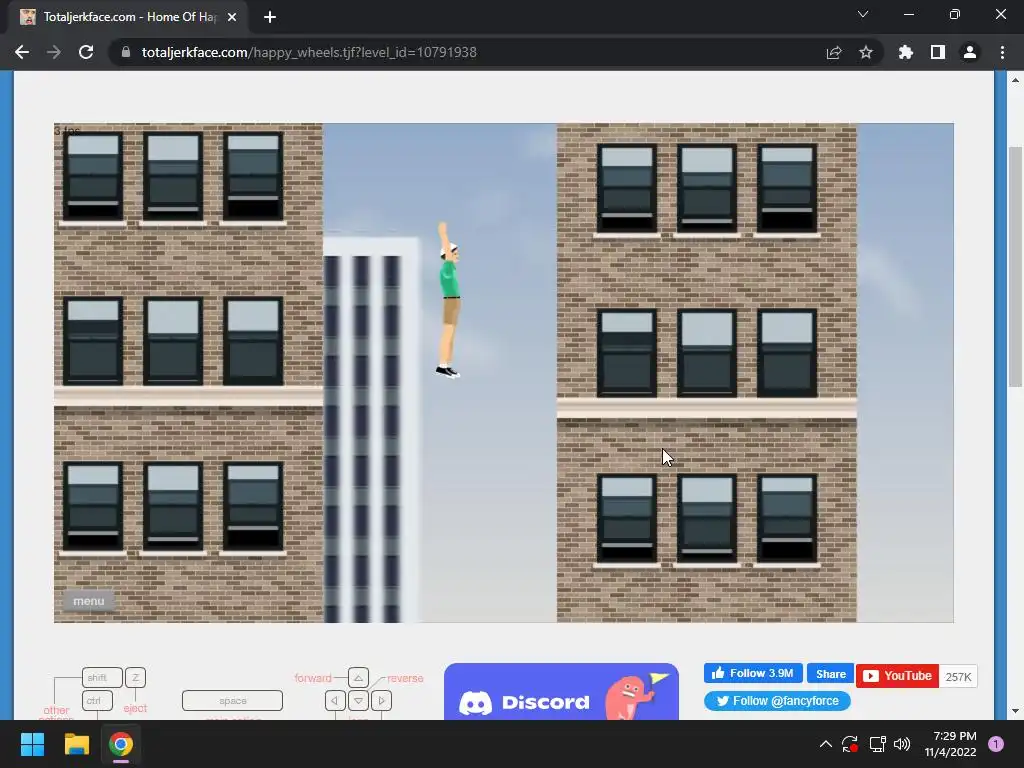
Task: Open the taskbar clock showing 7:29 PM
Action: point(950,744)
